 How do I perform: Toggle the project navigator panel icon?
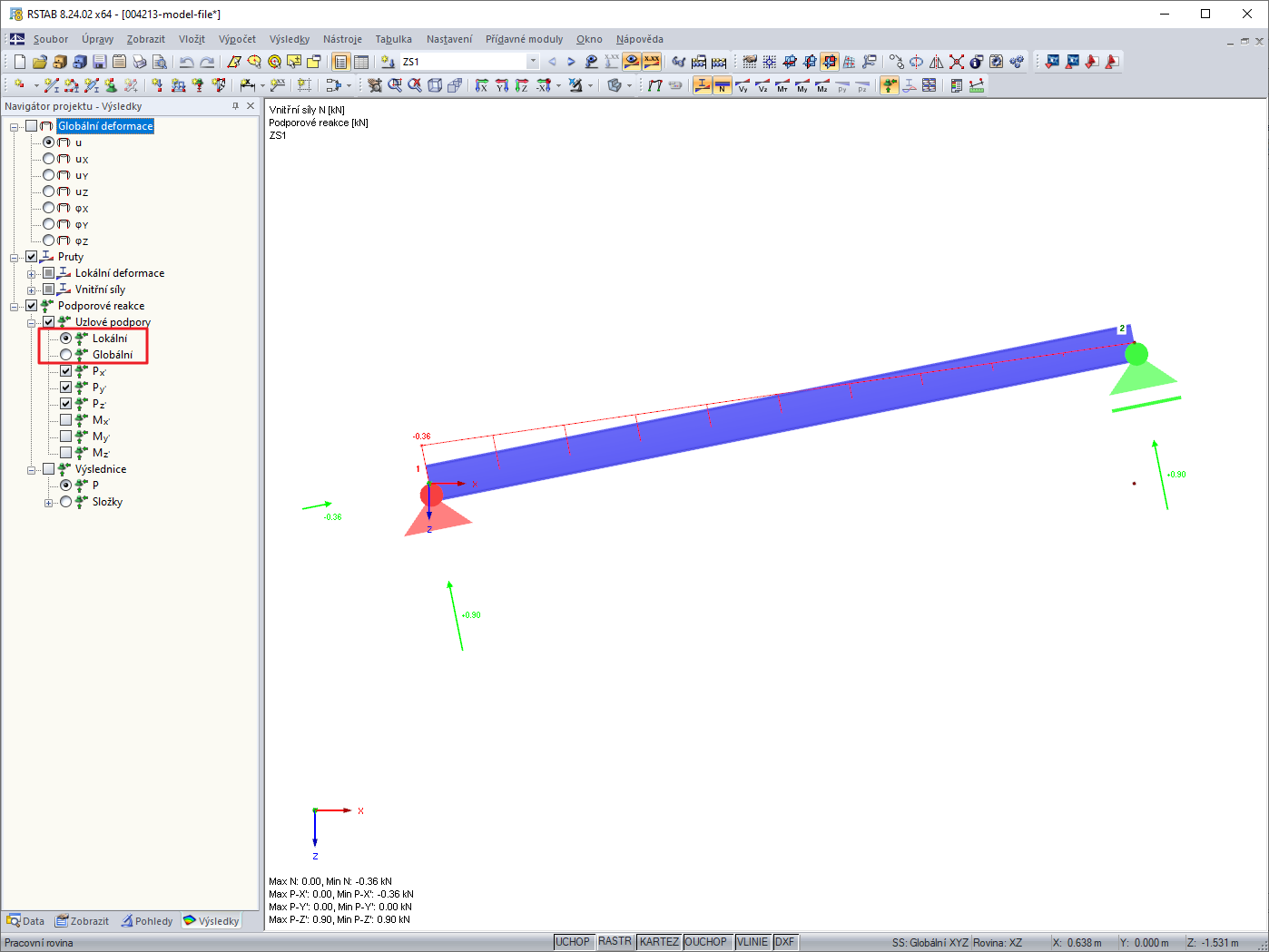pyautogui.click(x=340, y=62)
